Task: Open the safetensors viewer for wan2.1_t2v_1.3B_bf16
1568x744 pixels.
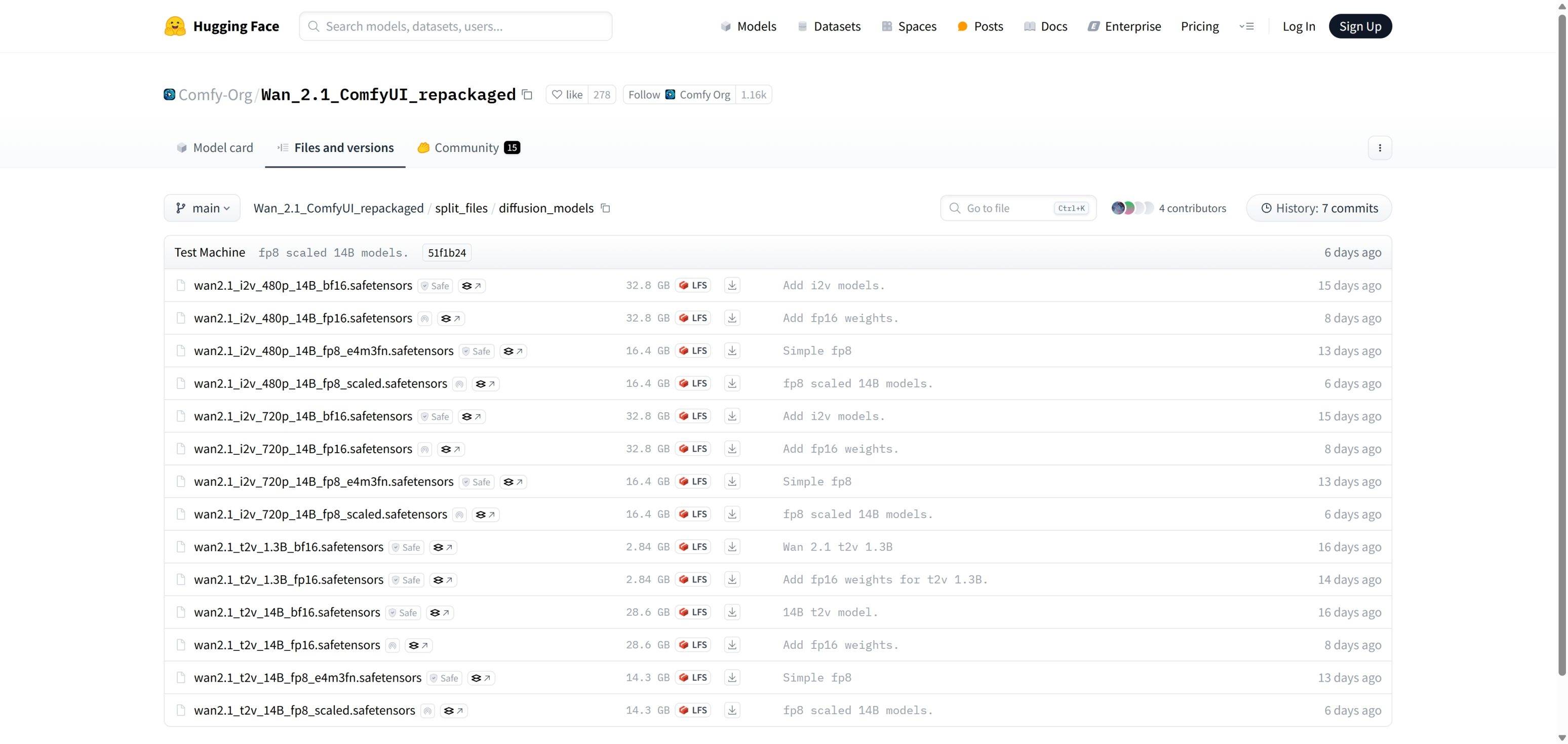Action: [x=443, y=547]
